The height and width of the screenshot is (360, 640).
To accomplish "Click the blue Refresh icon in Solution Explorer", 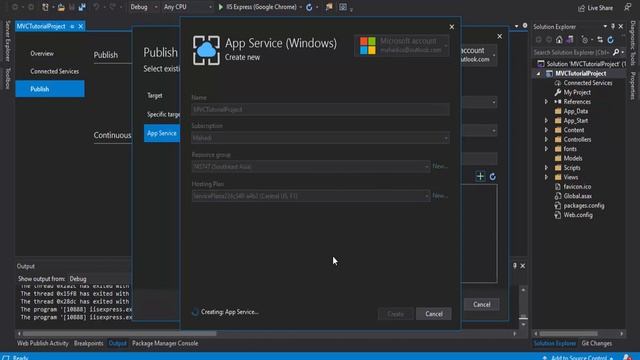I will 611,40.
